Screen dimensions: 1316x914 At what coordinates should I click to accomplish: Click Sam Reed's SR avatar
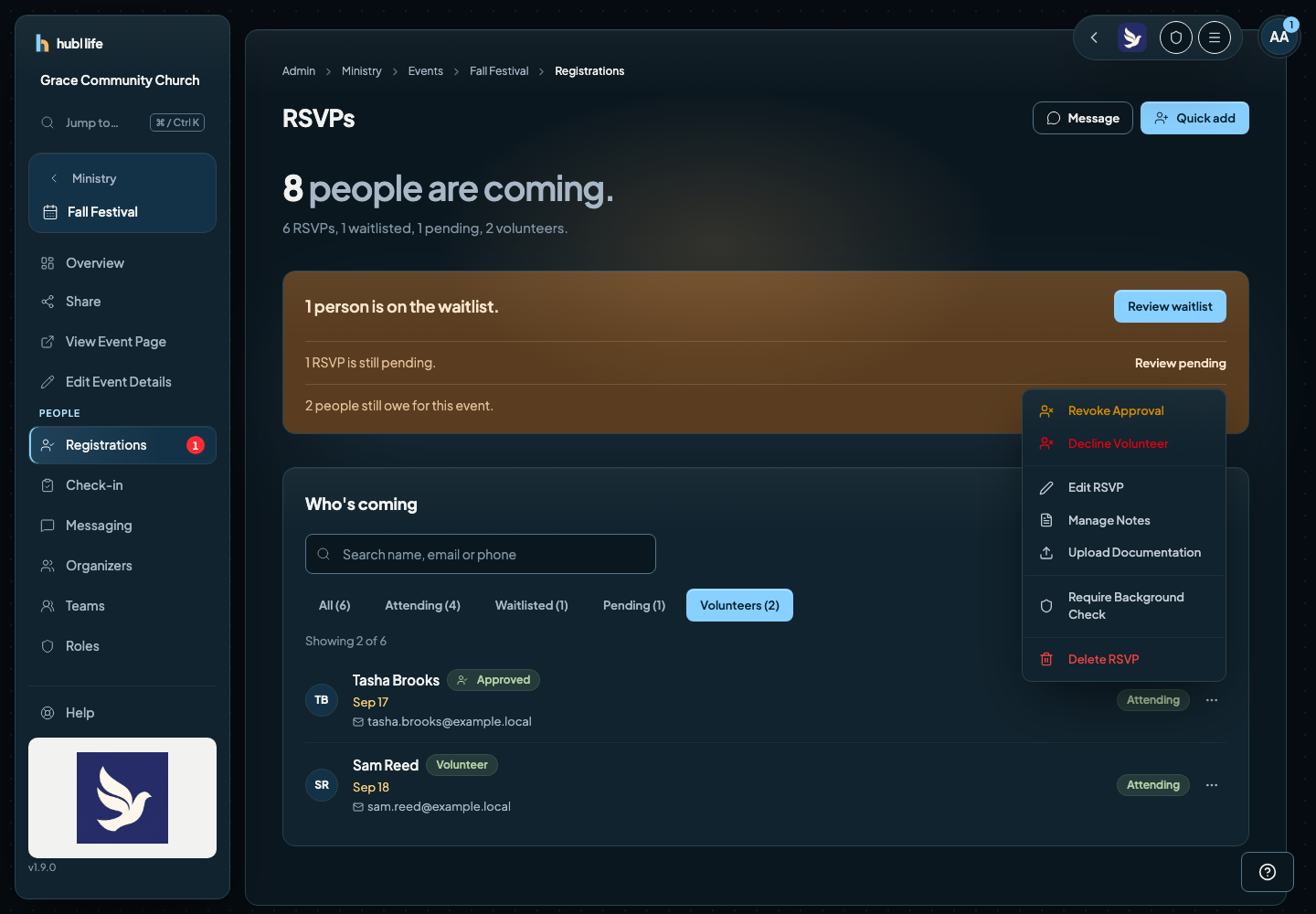[x=322, y=785]
